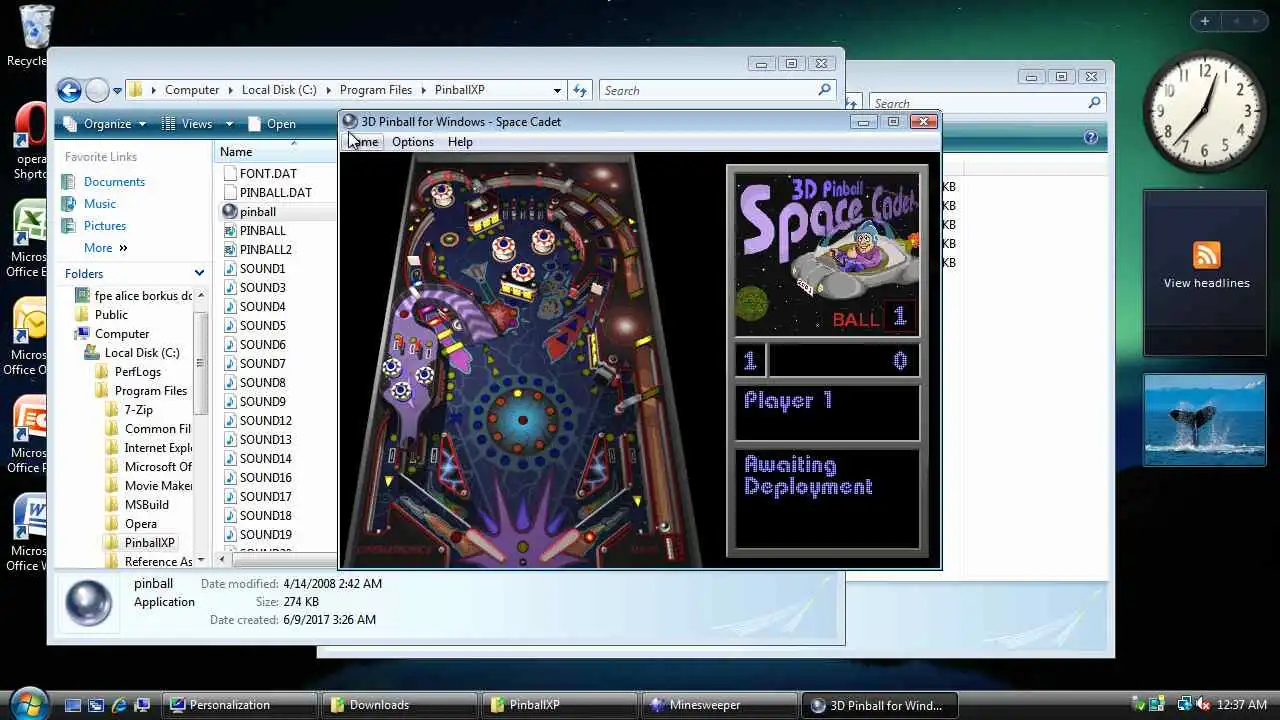Select Local Disk (C:) in folder tree
Image resolution: width=1280 pixels, height=720 pixels.
coord(141,353)
